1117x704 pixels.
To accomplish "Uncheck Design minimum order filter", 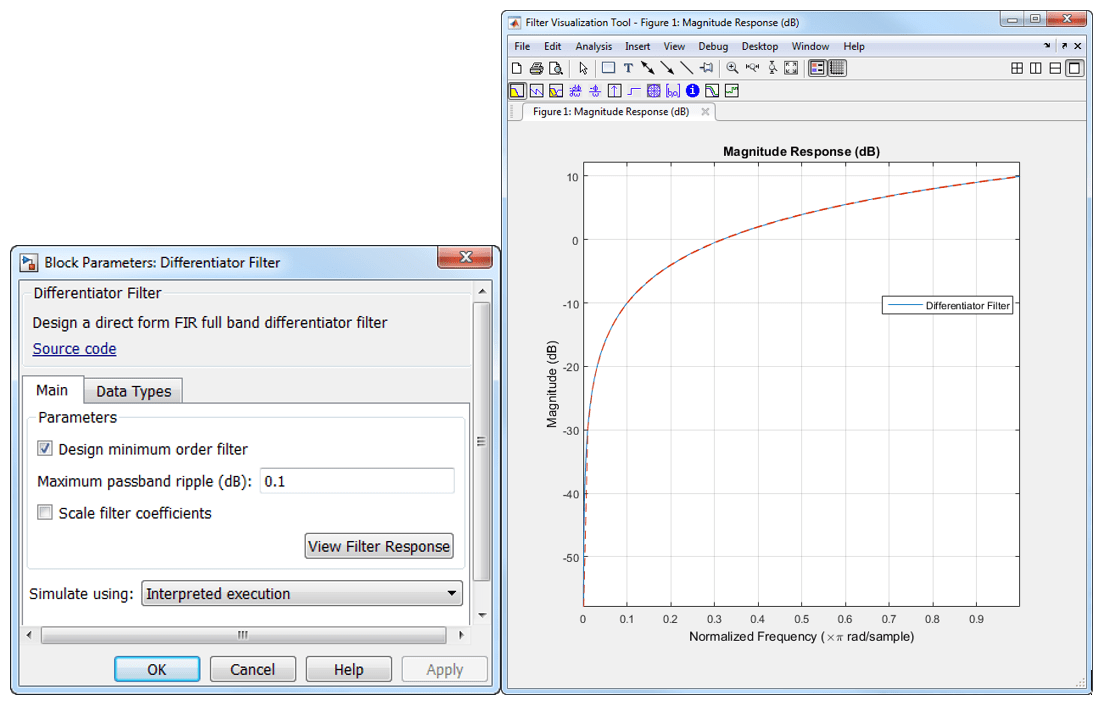I will click(x=45, y=448).
